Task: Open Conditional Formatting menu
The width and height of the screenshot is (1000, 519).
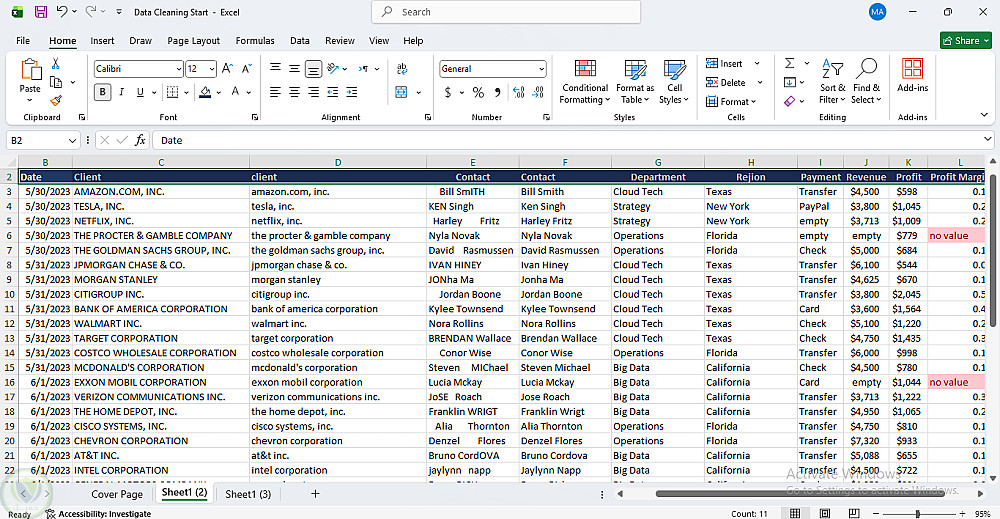Action: coord(585,82)
